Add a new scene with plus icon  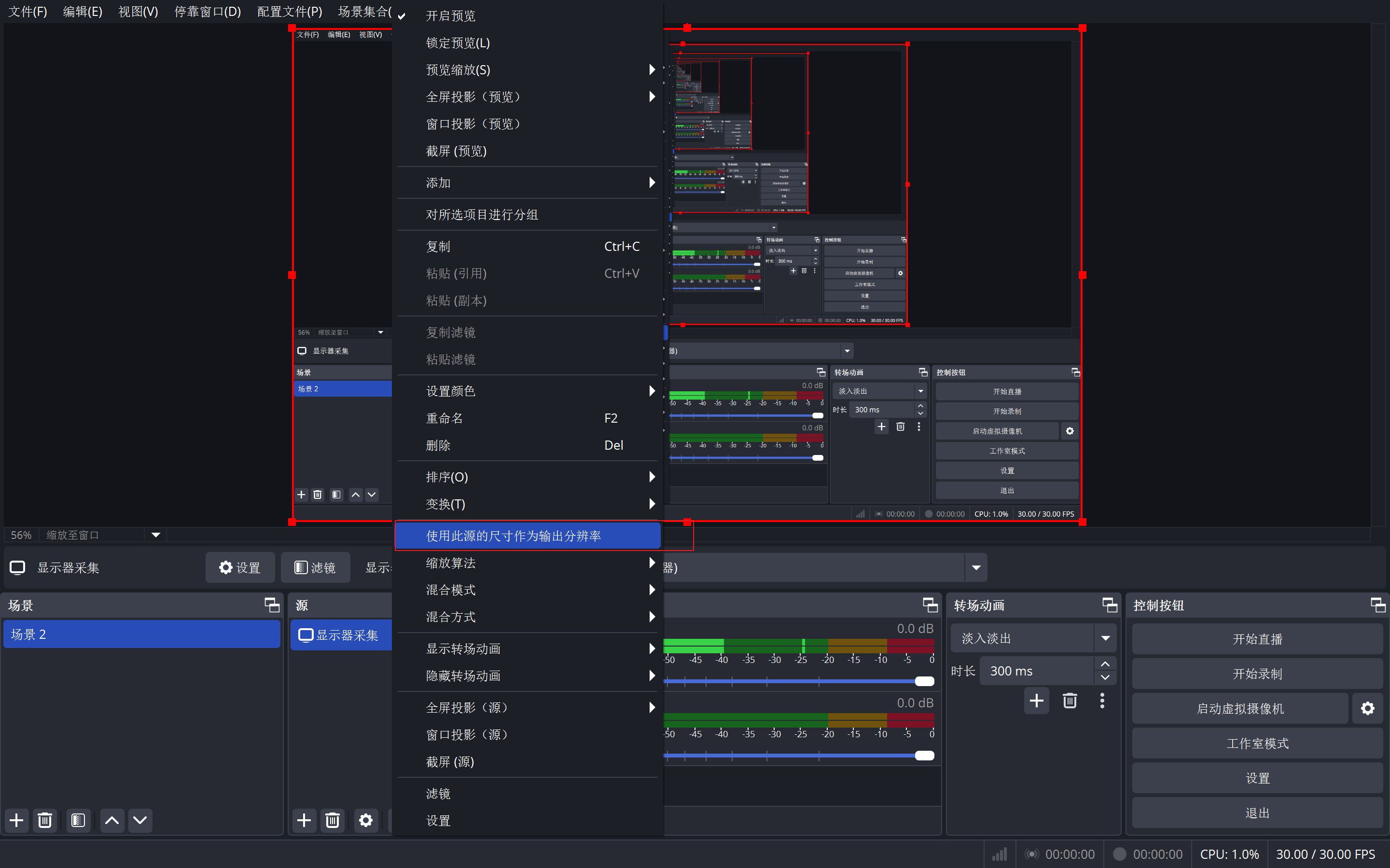tap(16, 820)
